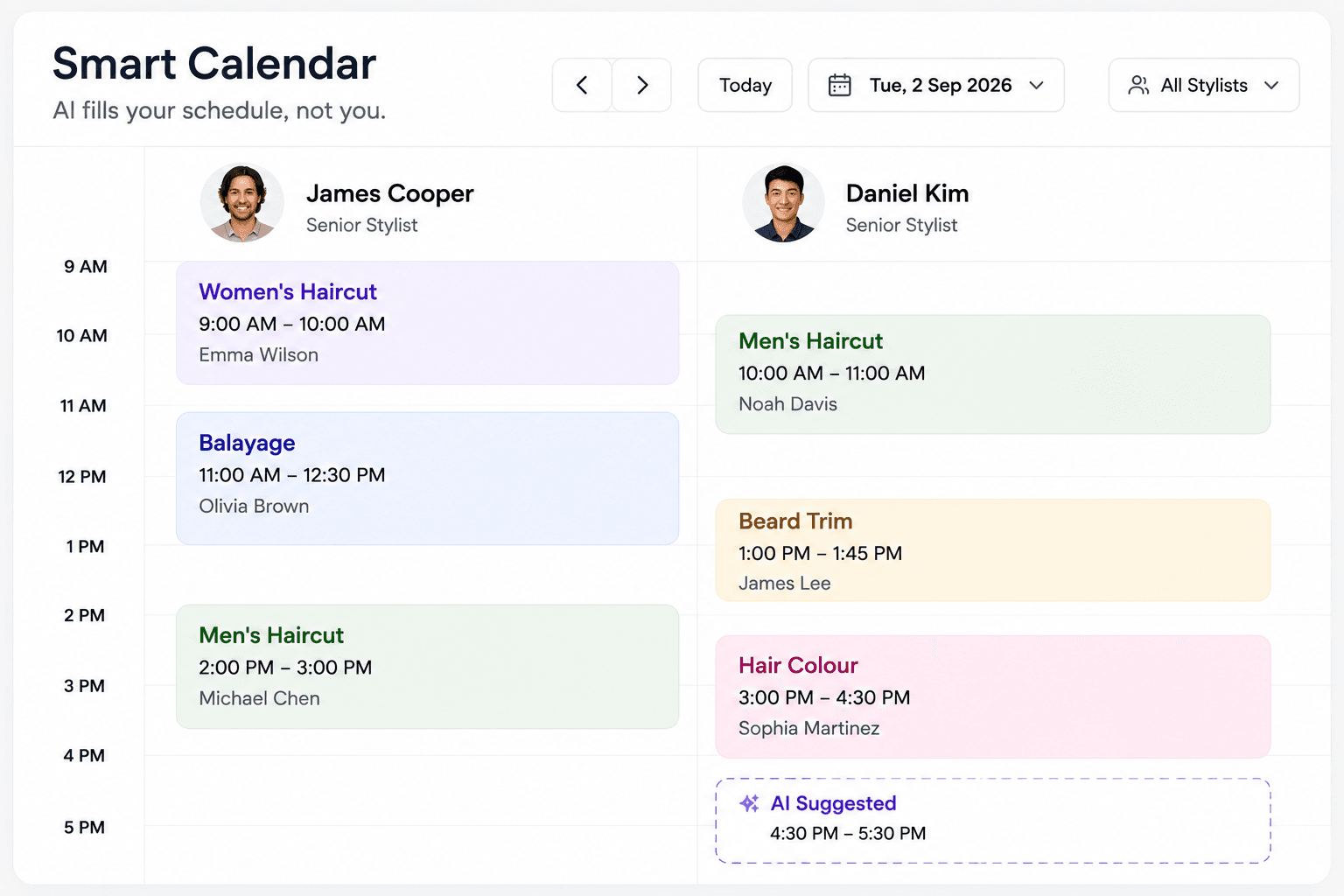Expand the All Stylists chevron
Image resolution: width=1344 pixels, height=896 pixels.
point(1271,85)
